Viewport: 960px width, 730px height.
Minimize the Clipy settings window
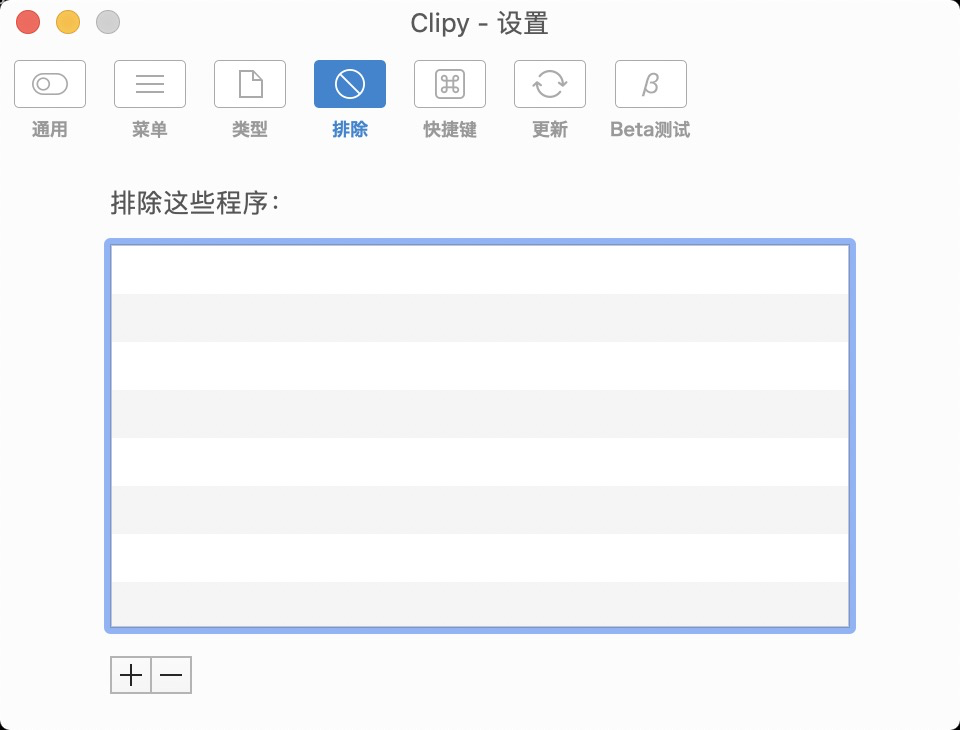point(68,23)
